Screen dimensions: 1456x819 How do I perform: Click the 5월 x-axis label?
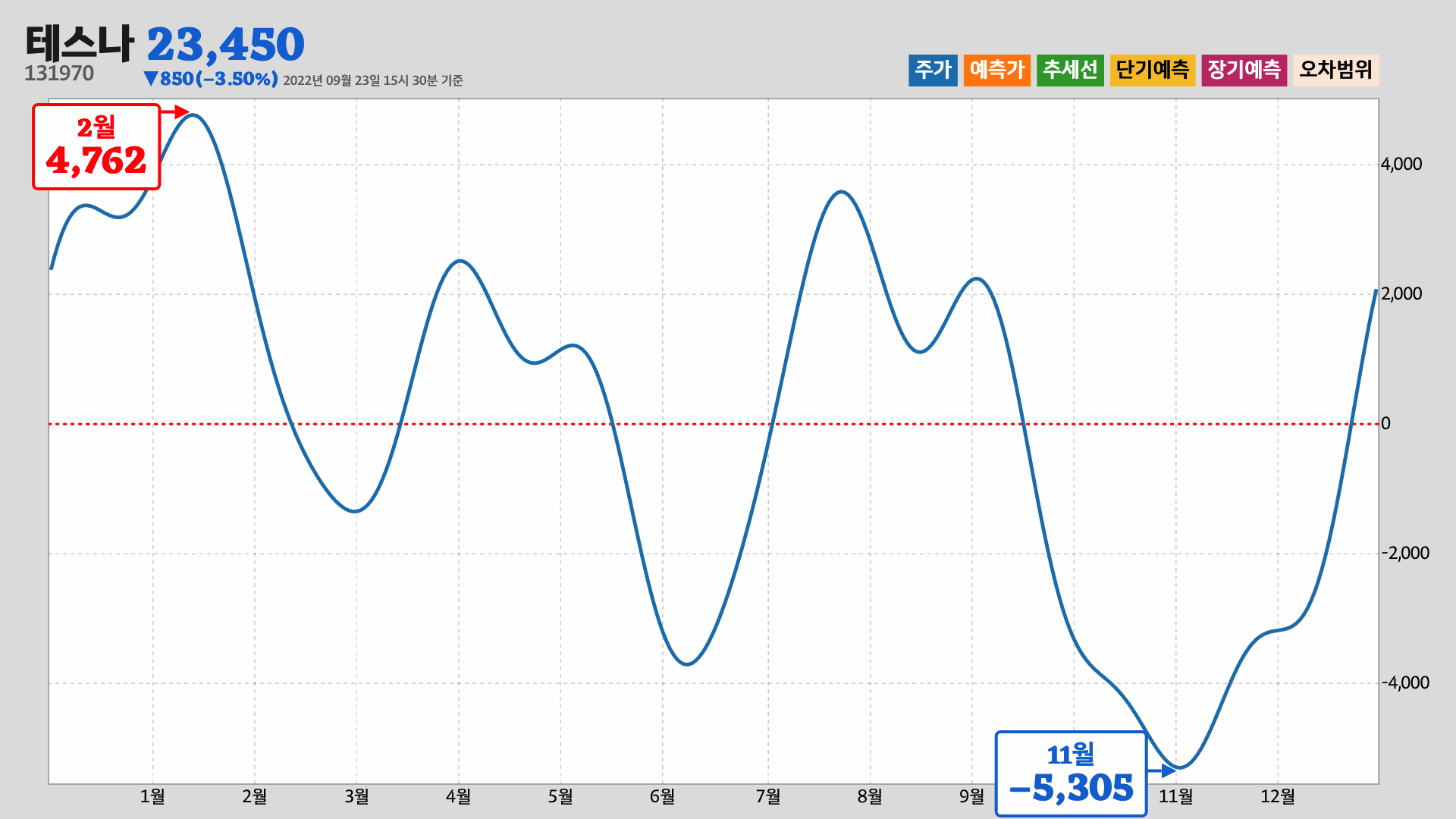(x=560, y=796)
